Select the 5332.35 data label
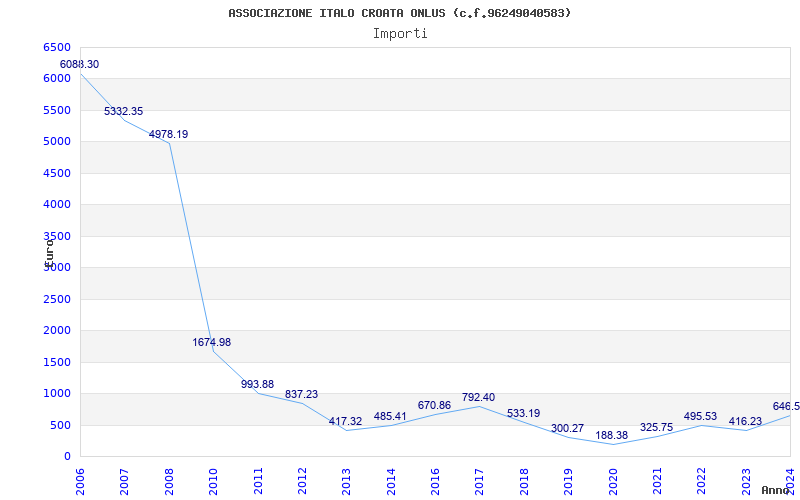800x500 pixels. [x=123, y=111]
